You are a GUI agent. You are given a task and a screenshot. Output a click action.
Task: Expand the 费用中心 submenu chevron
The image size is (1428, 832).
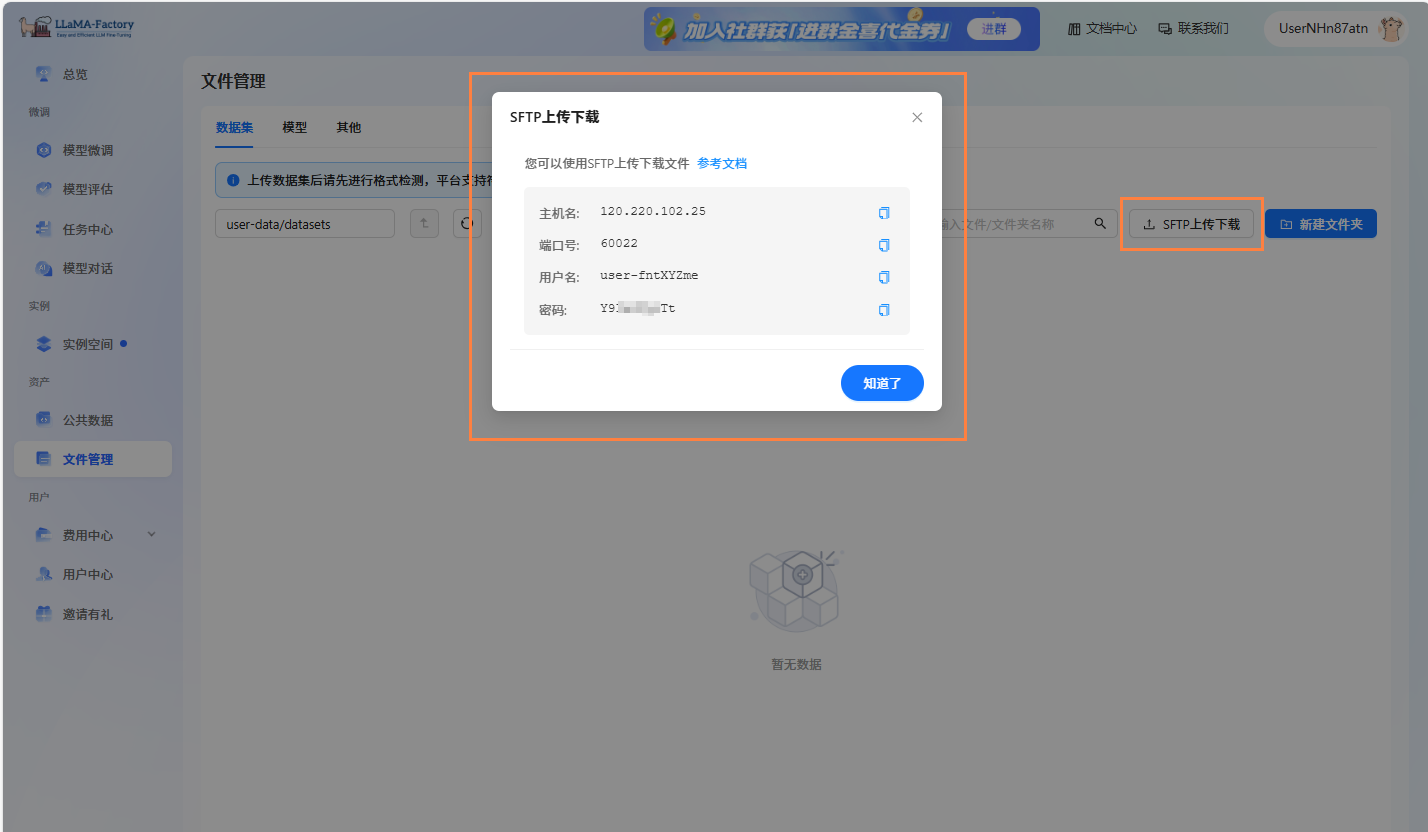tap(152, 534)
